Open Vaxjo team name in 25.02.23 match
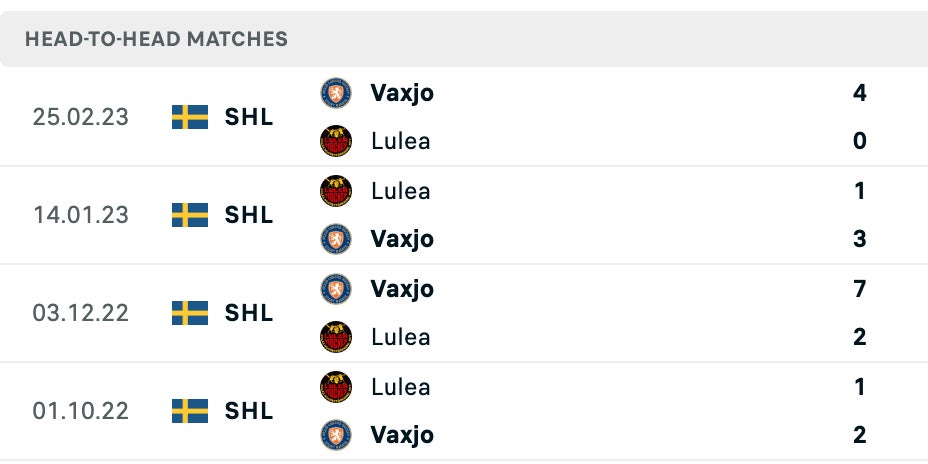 [402, 93]
